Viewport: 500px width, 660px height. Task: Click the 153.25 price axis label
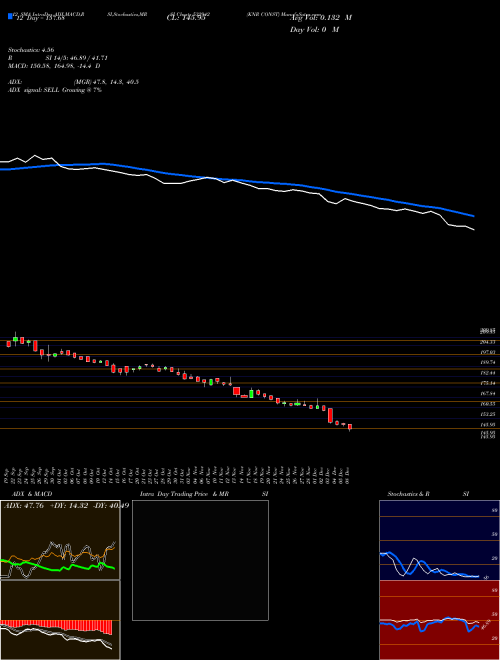pos(487,414)
